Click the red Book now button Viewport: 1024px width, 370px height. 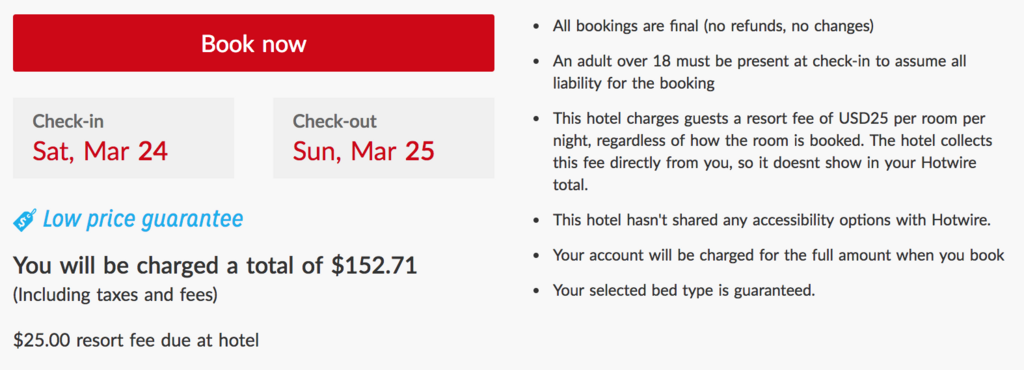[x=253, y=43]
